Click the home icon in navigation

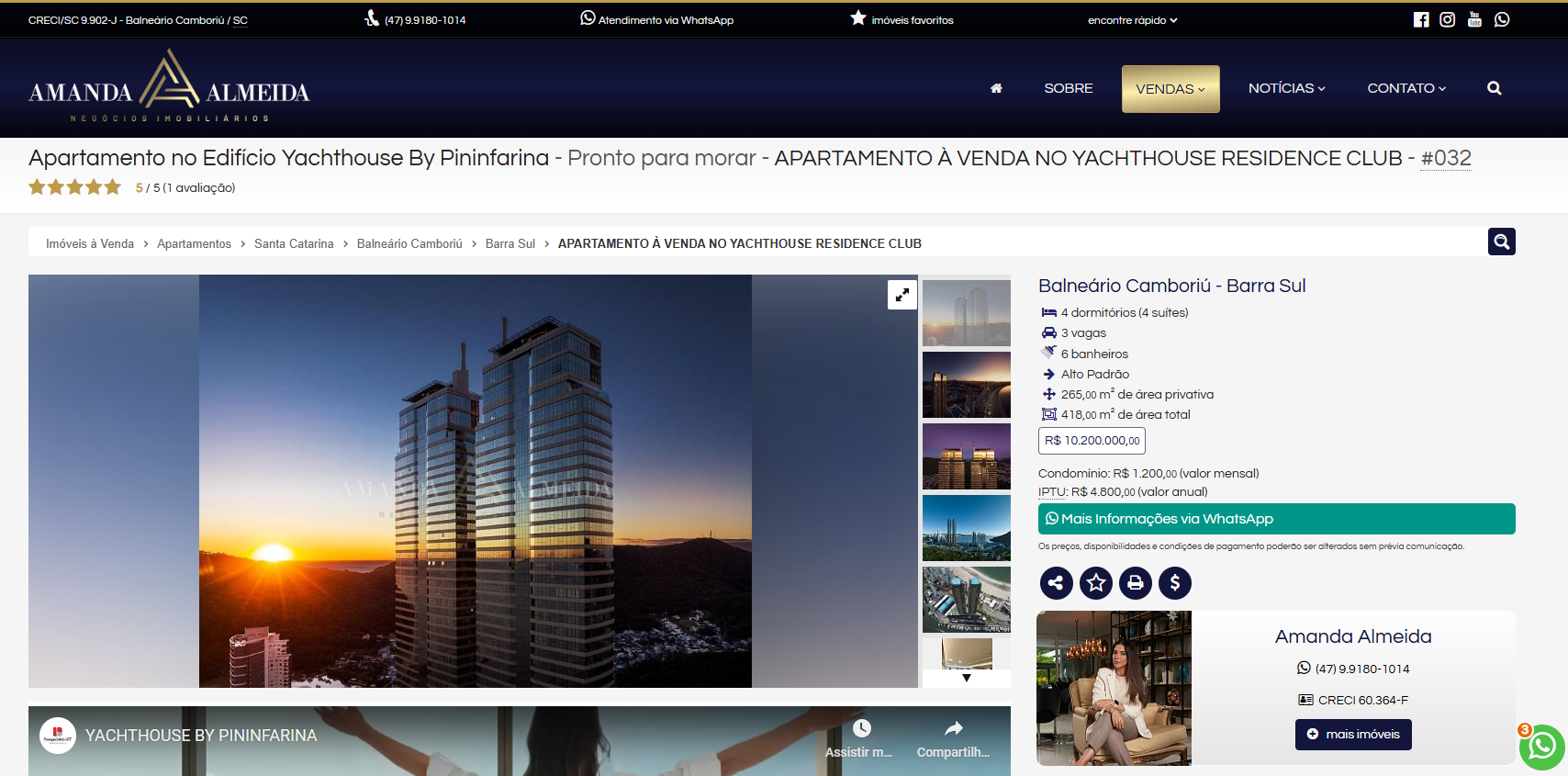tap(996, 88)
